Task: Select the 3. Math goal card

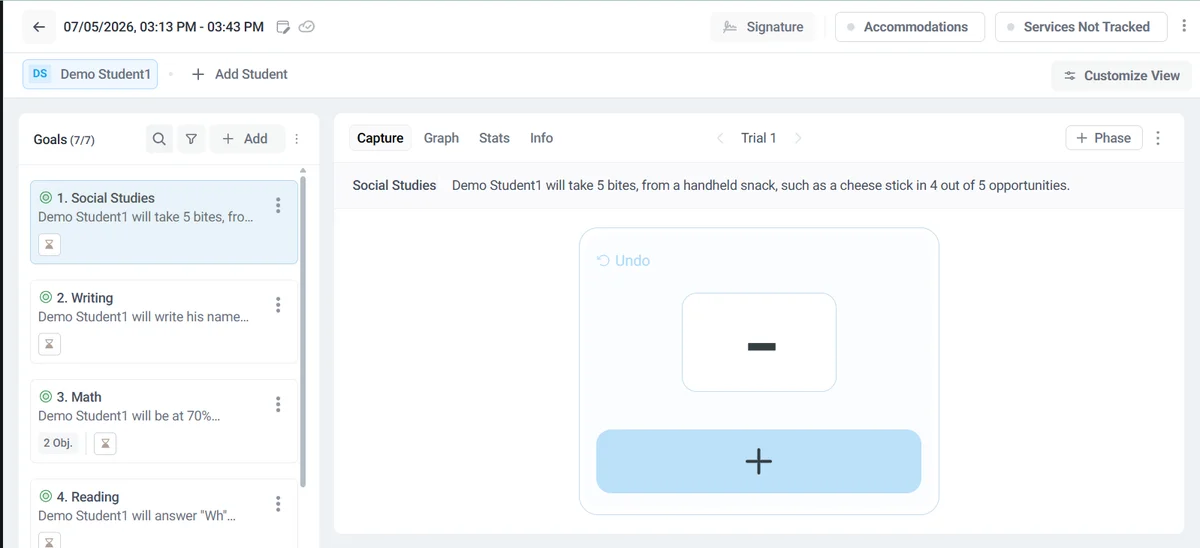Action: [164, 421]
